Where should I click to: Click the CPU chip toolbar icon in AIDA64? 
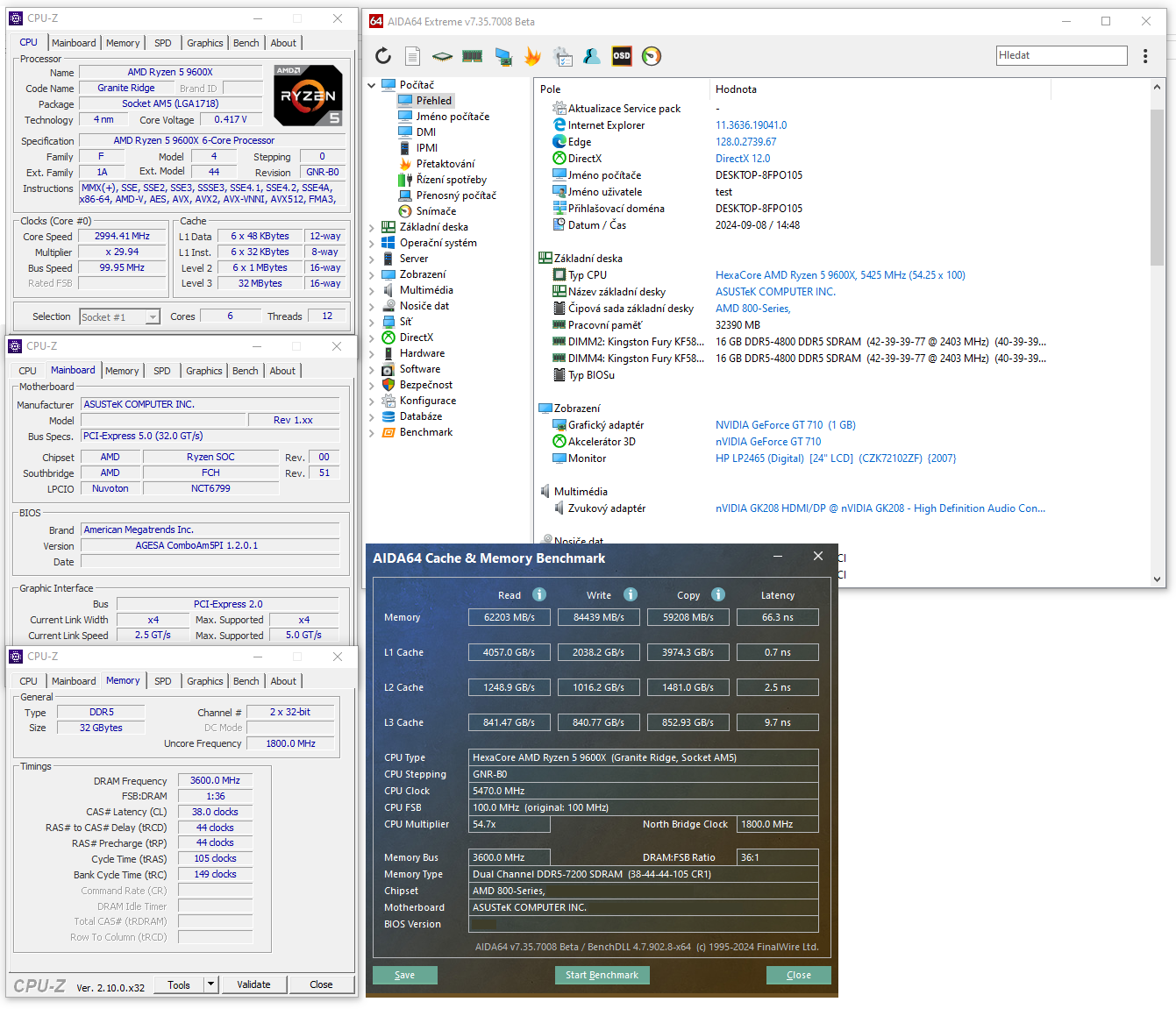[442, 56]
